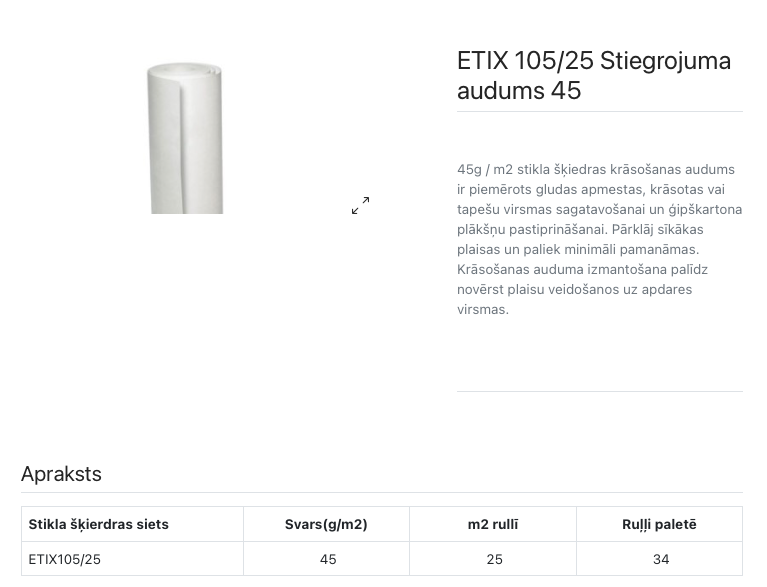767x587 pixels.
Task: Click 'audums 45' in the product title
Action: (x=519, y=91)
